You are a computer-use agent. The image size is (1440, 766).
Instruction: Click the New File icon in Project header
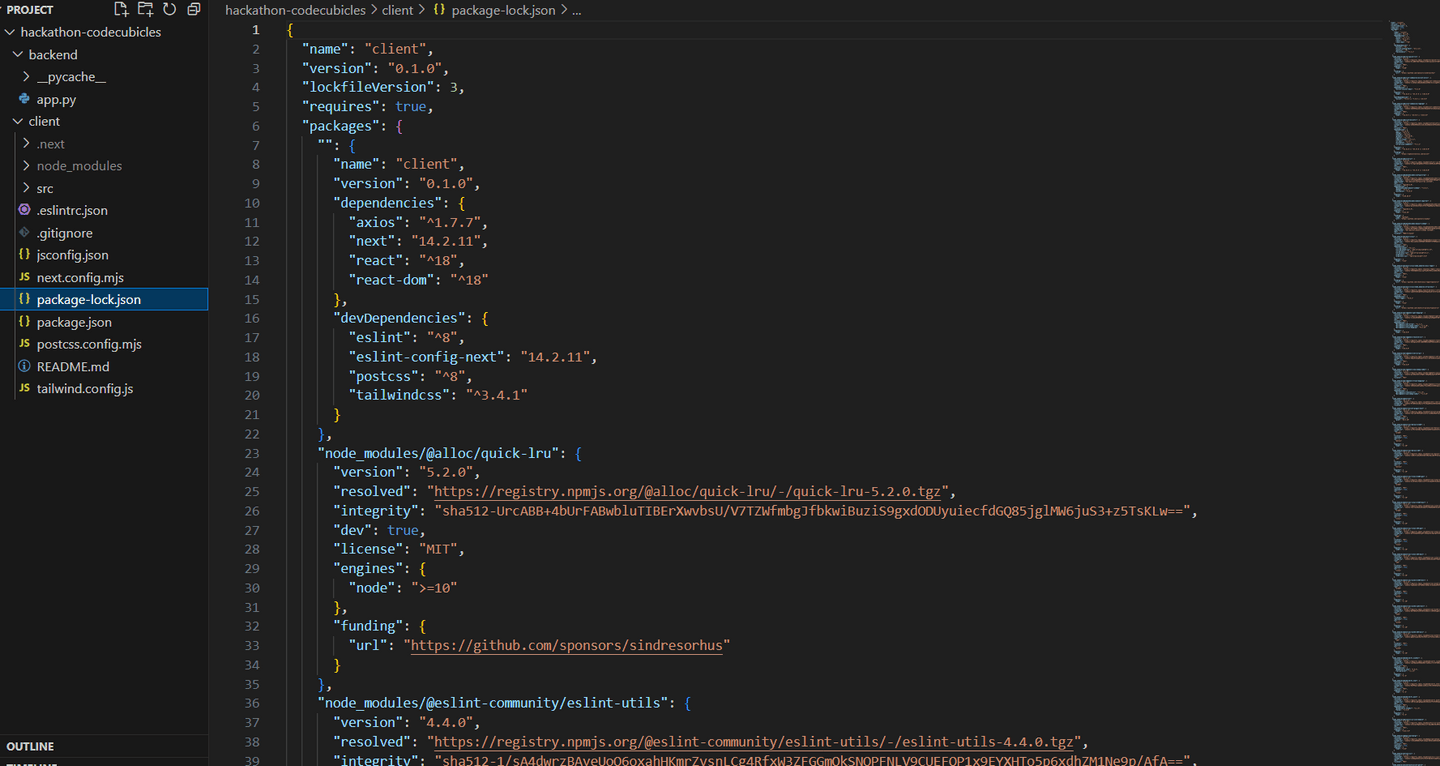pos(122,9)
